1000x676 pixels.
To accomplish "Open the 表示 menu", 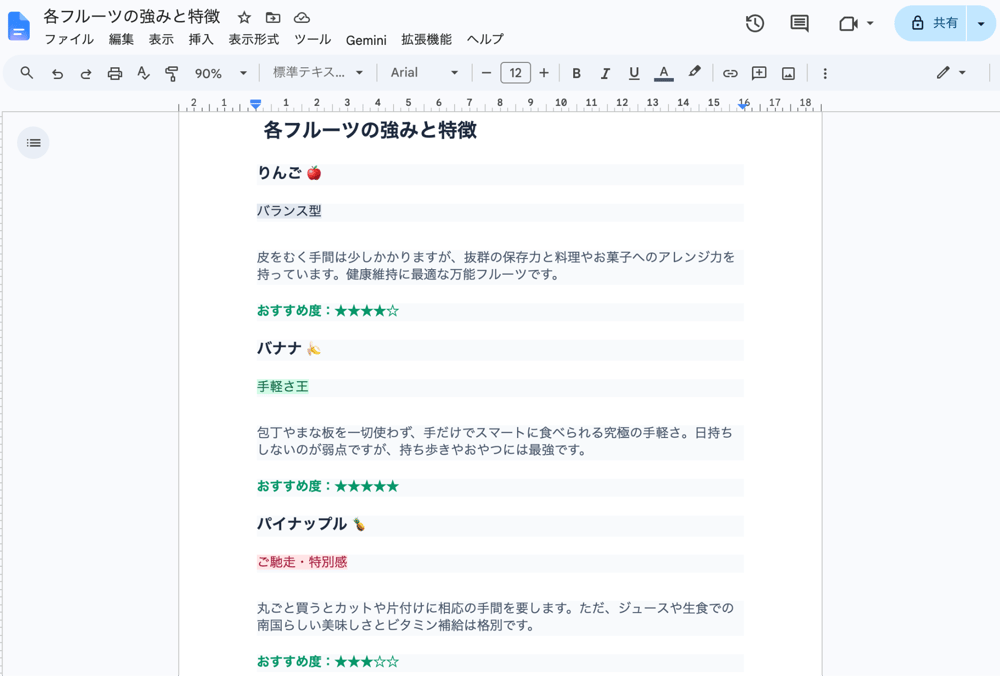I will [161, 40].
